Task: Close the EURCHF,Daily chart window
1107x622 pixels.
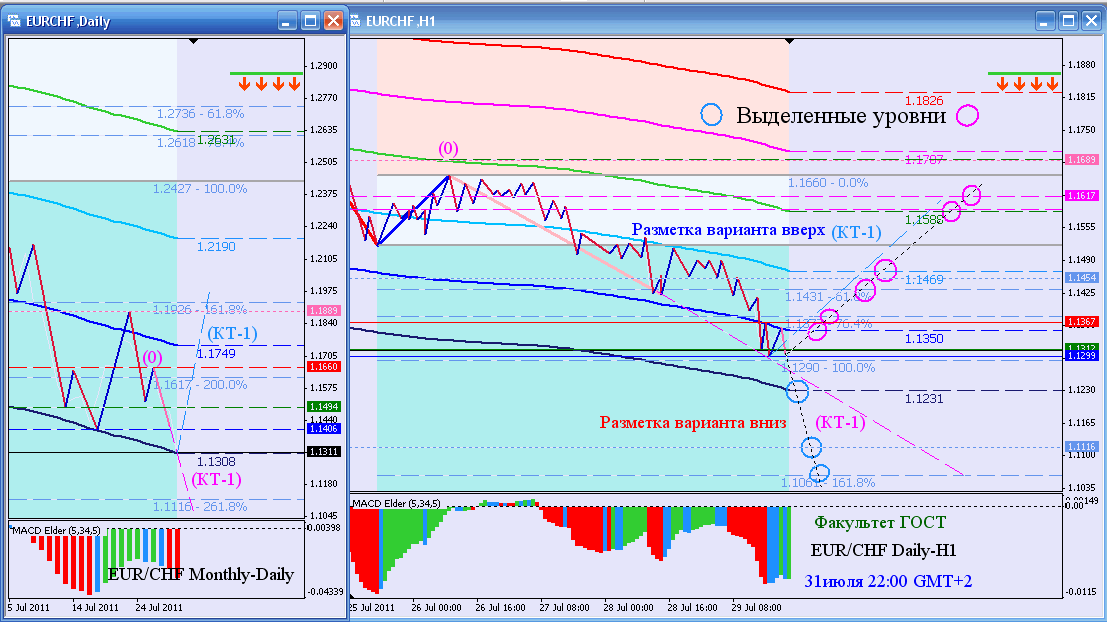Action: tap(333, 21)
